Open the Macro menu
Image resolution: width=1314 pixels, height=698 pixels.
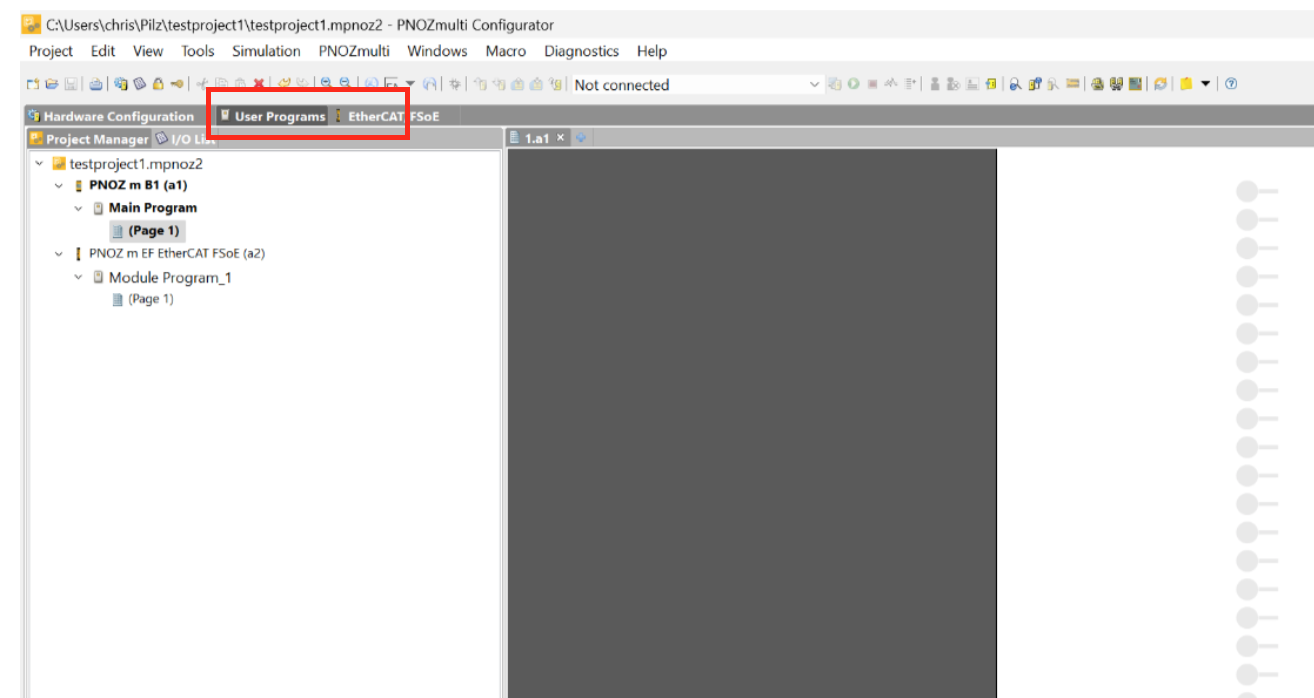tap(506, 51)
